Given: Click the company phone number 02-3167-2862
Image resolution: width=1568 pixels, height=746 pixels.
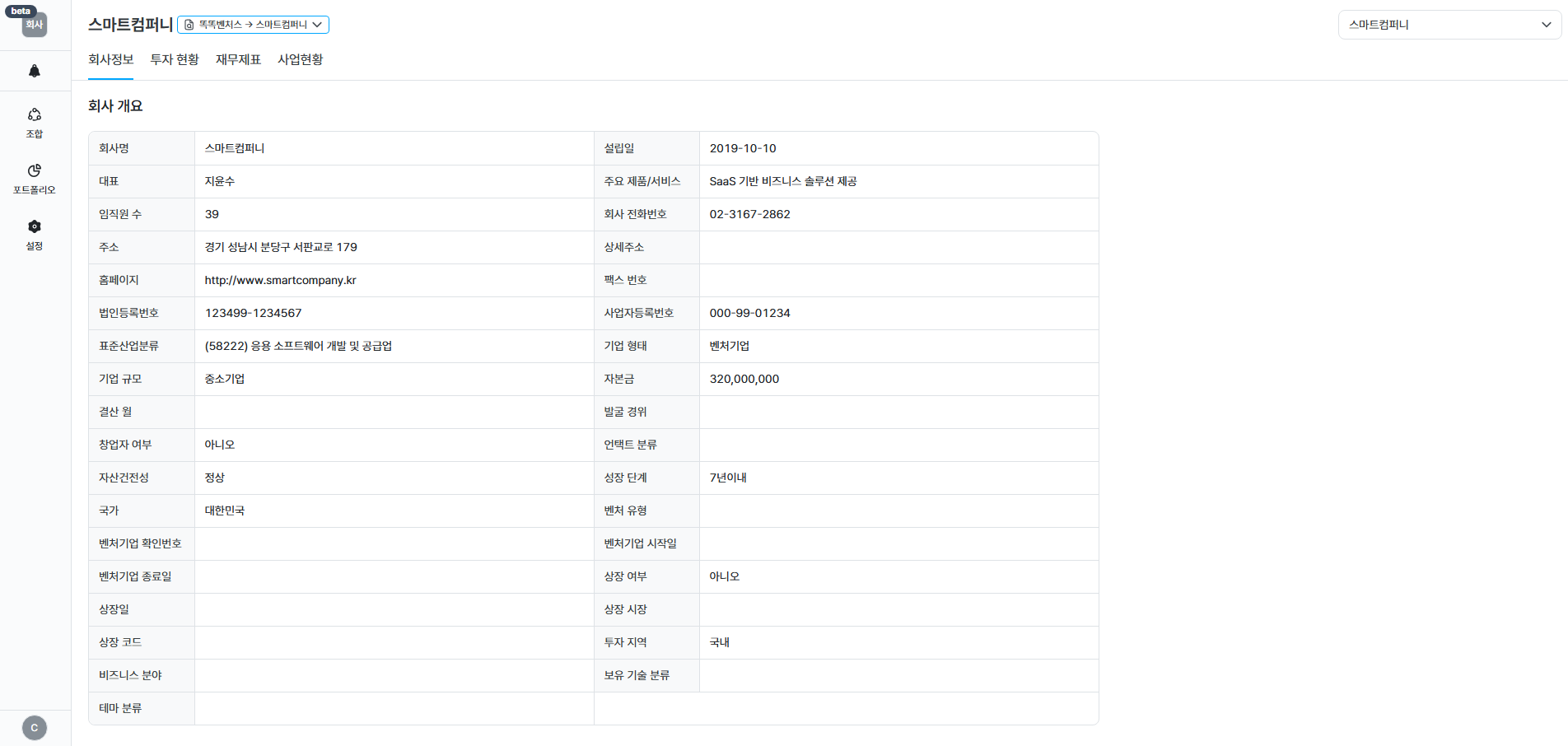Looking at the screenshot, I should coord(749,214).
